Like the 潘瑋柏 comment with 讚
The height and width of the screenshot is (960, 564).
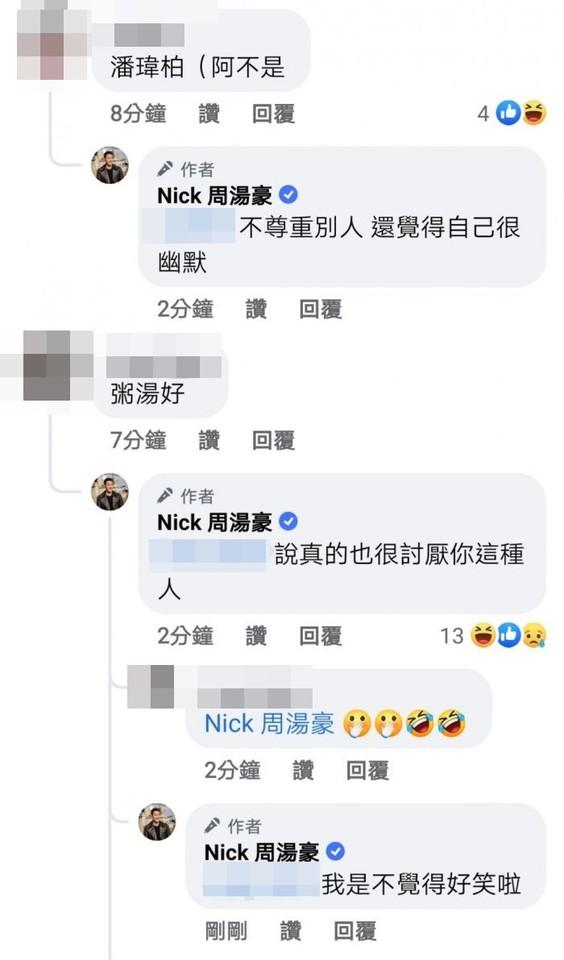(x=209, y=114)
